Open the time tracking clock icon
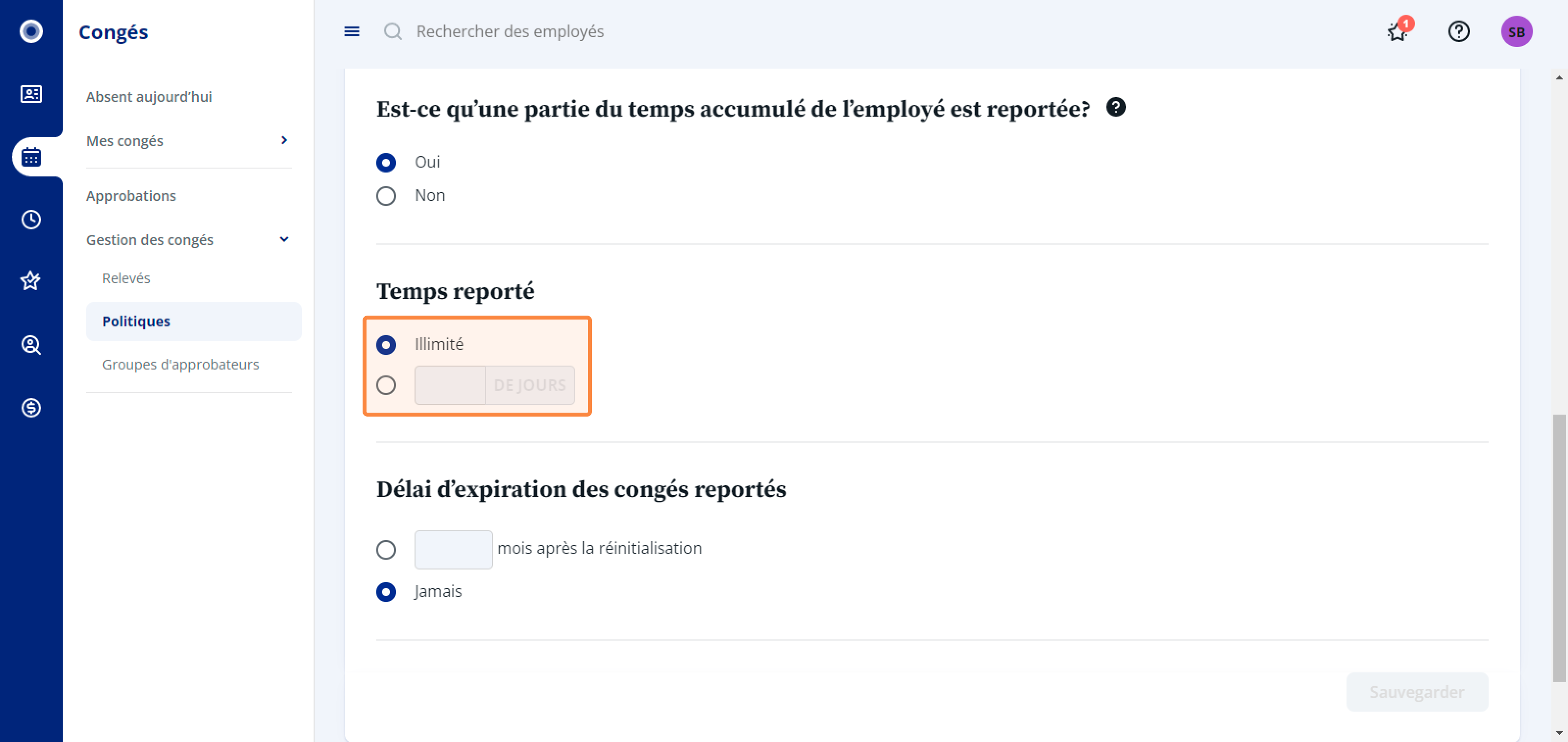 [x=31, y=219]
